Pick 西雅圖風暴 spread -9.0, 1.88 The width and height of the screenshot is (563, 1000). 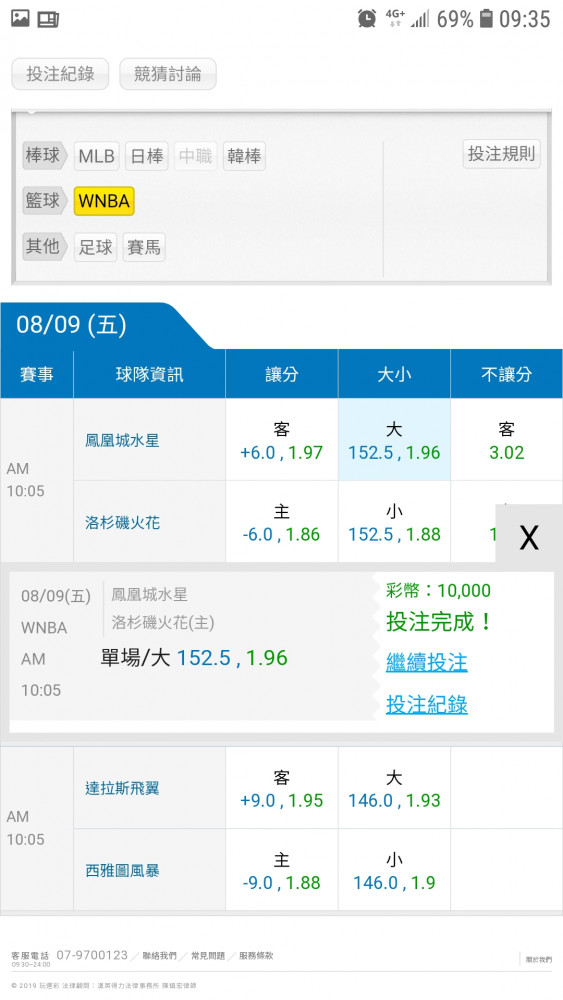click(x=282, y=870)
